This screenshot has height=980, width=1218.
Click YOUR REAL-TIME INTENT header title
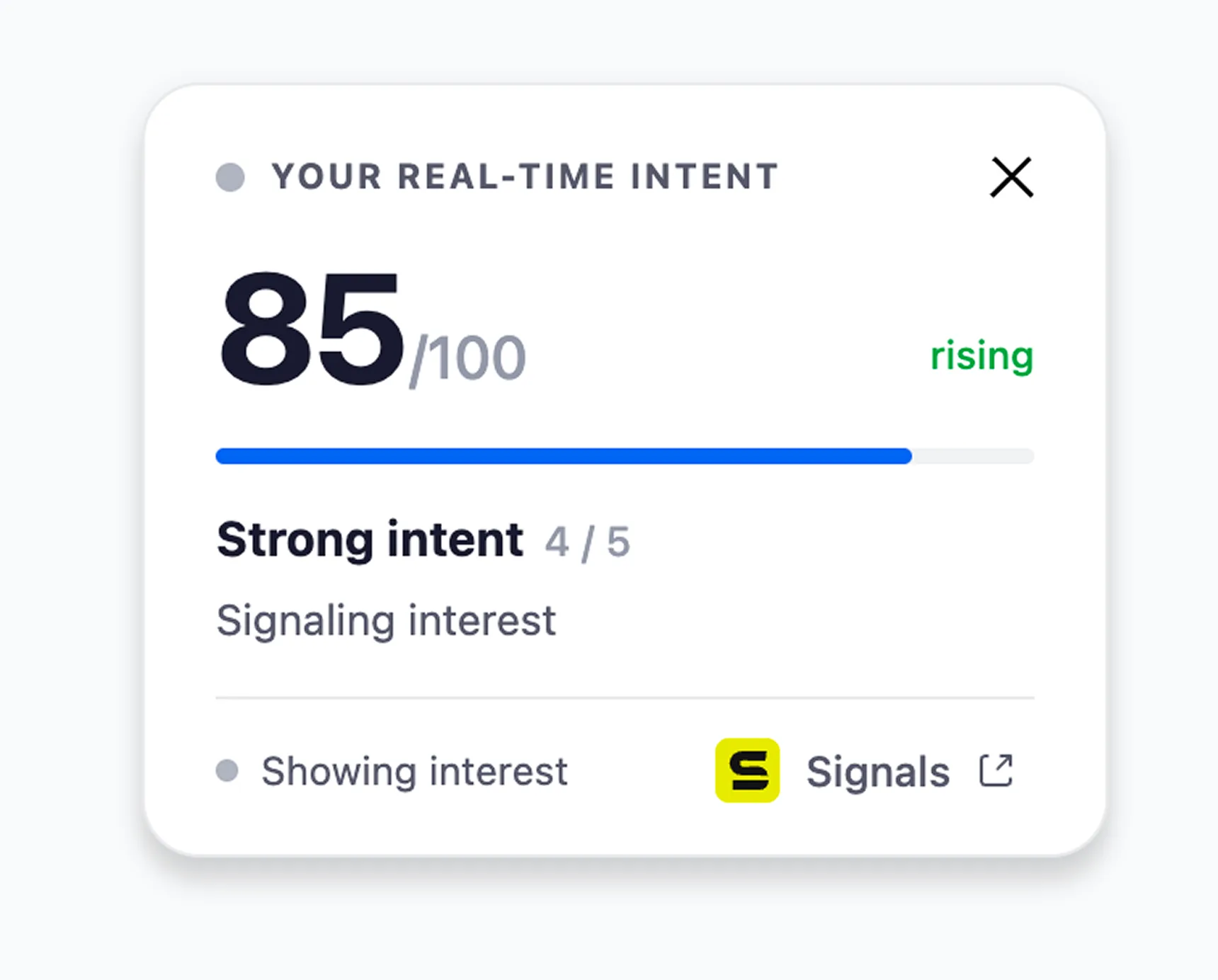[x=525, y=176]
